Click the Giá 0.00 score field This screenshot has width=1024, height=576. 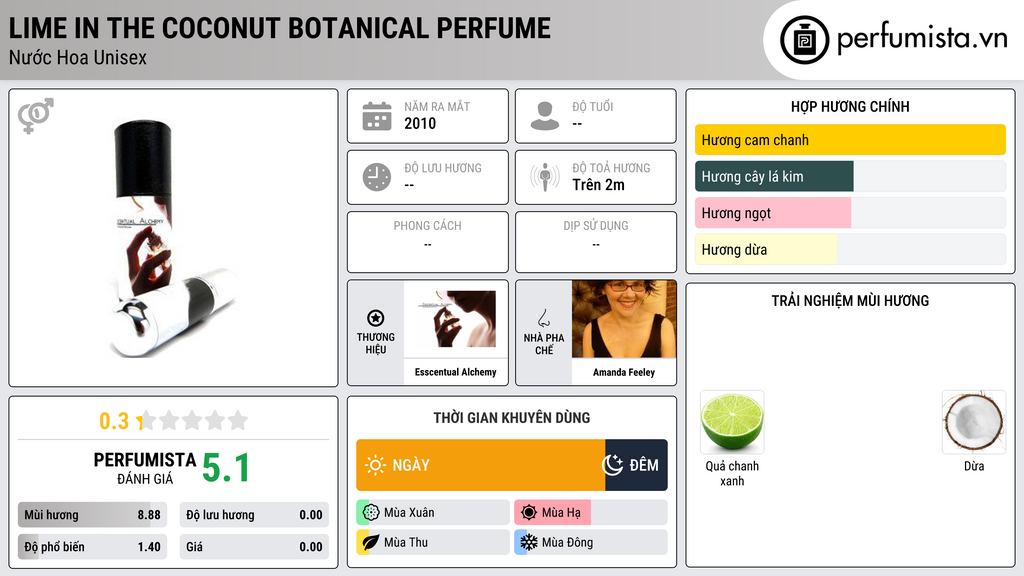pyautogui.click(x=254, y=547)
